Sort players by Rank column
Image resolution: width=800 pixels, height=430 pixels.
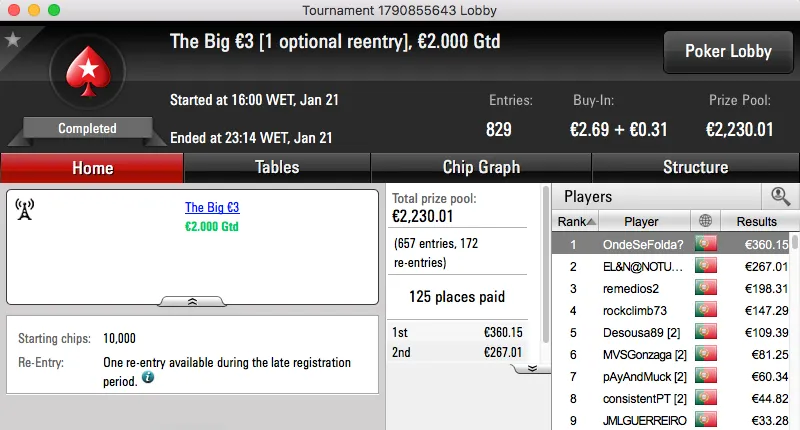click(x=577, y=221)
